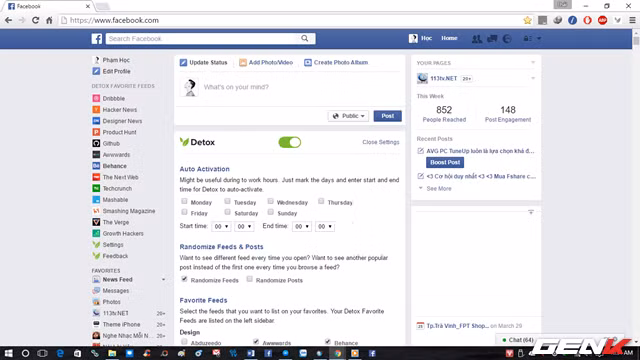Open the Hoc profile link in header
The height and width of the screenshot is (360, 640).
pyautogui.click(x=420, y=38)
